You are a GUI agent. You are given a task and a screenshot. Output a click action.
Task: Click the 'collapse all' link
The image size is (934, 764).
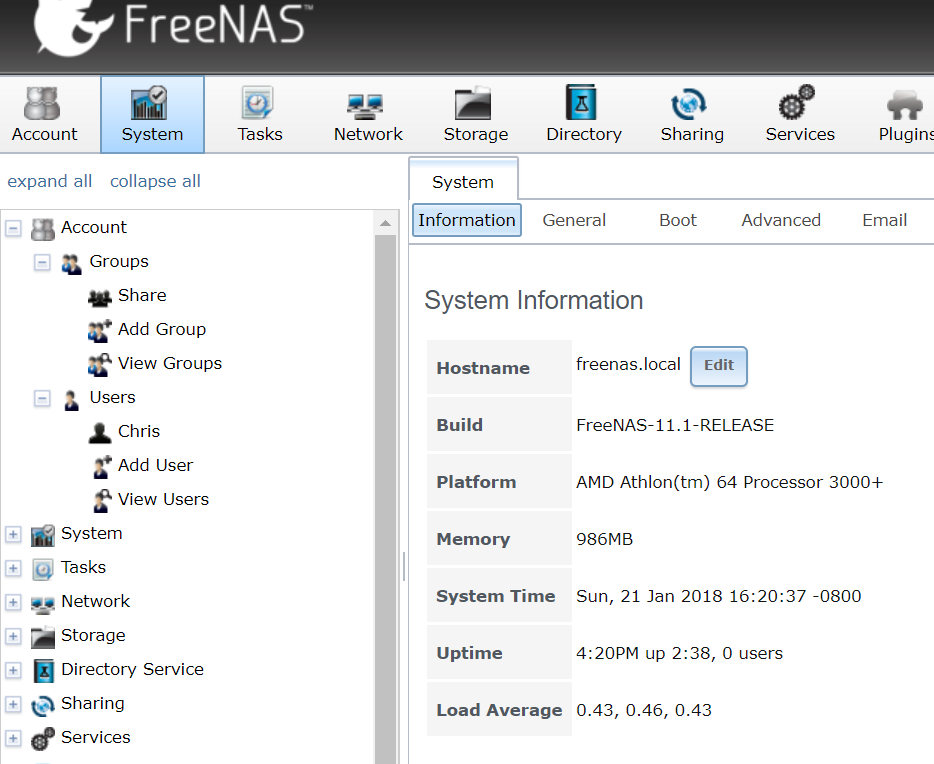click(x=155, y=181)
